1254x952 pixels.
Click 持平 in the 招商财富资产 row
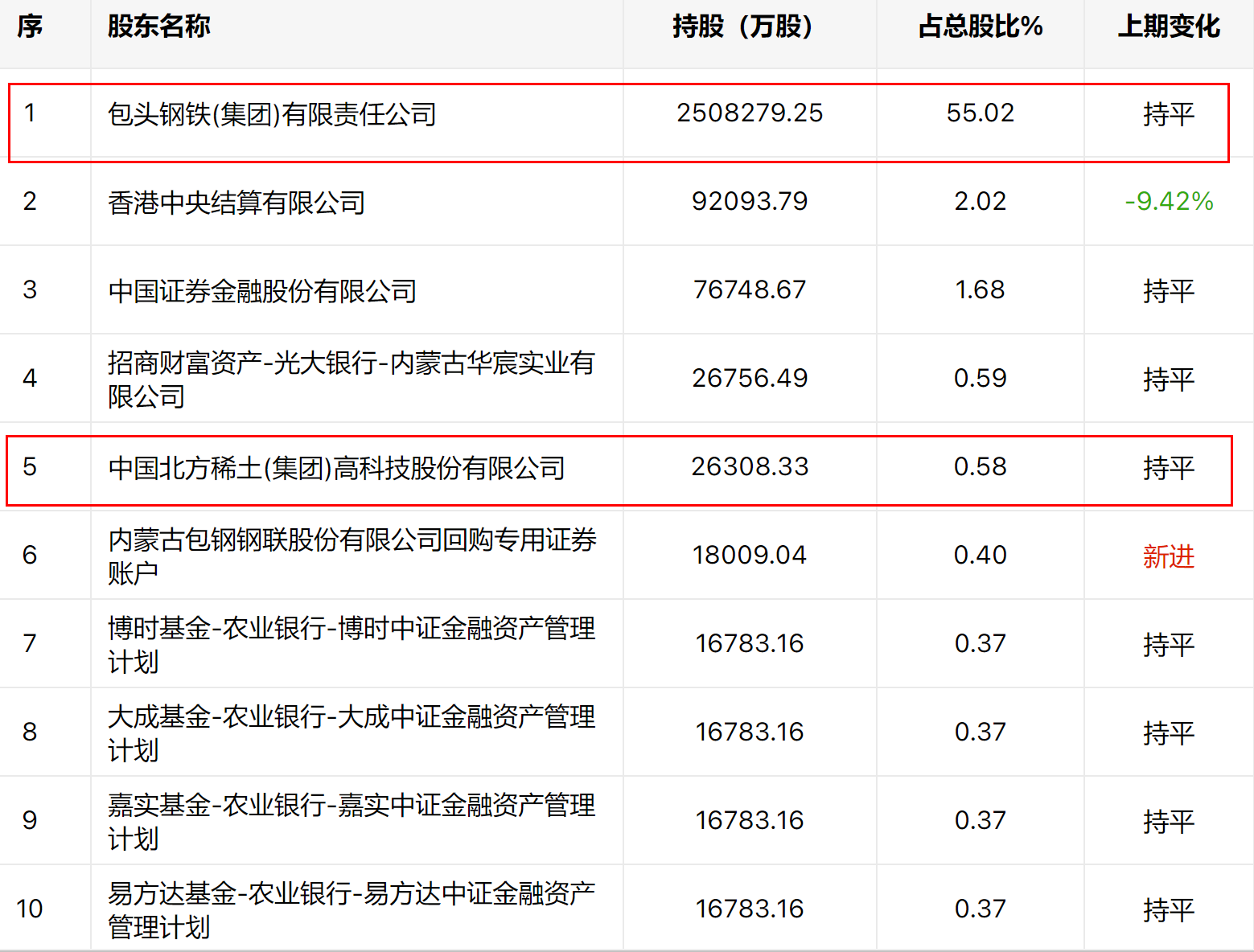point(1169,380)
